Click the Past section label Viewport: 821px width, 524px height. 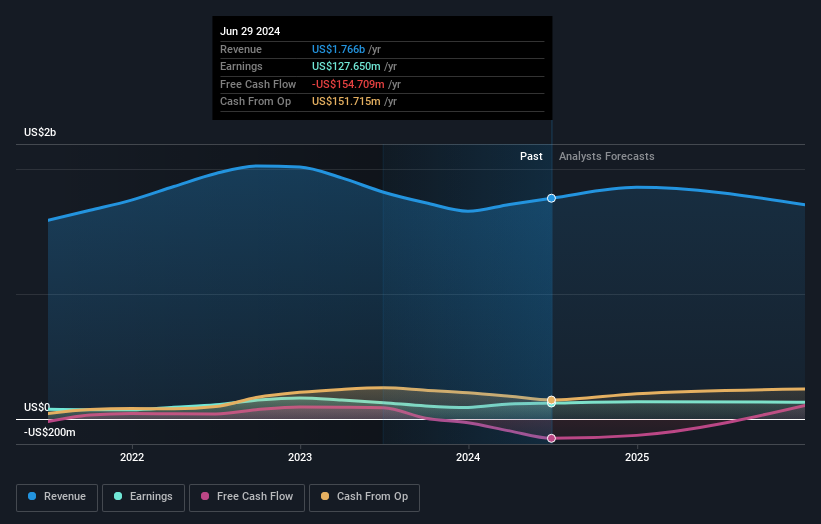[x=531, y=157]
